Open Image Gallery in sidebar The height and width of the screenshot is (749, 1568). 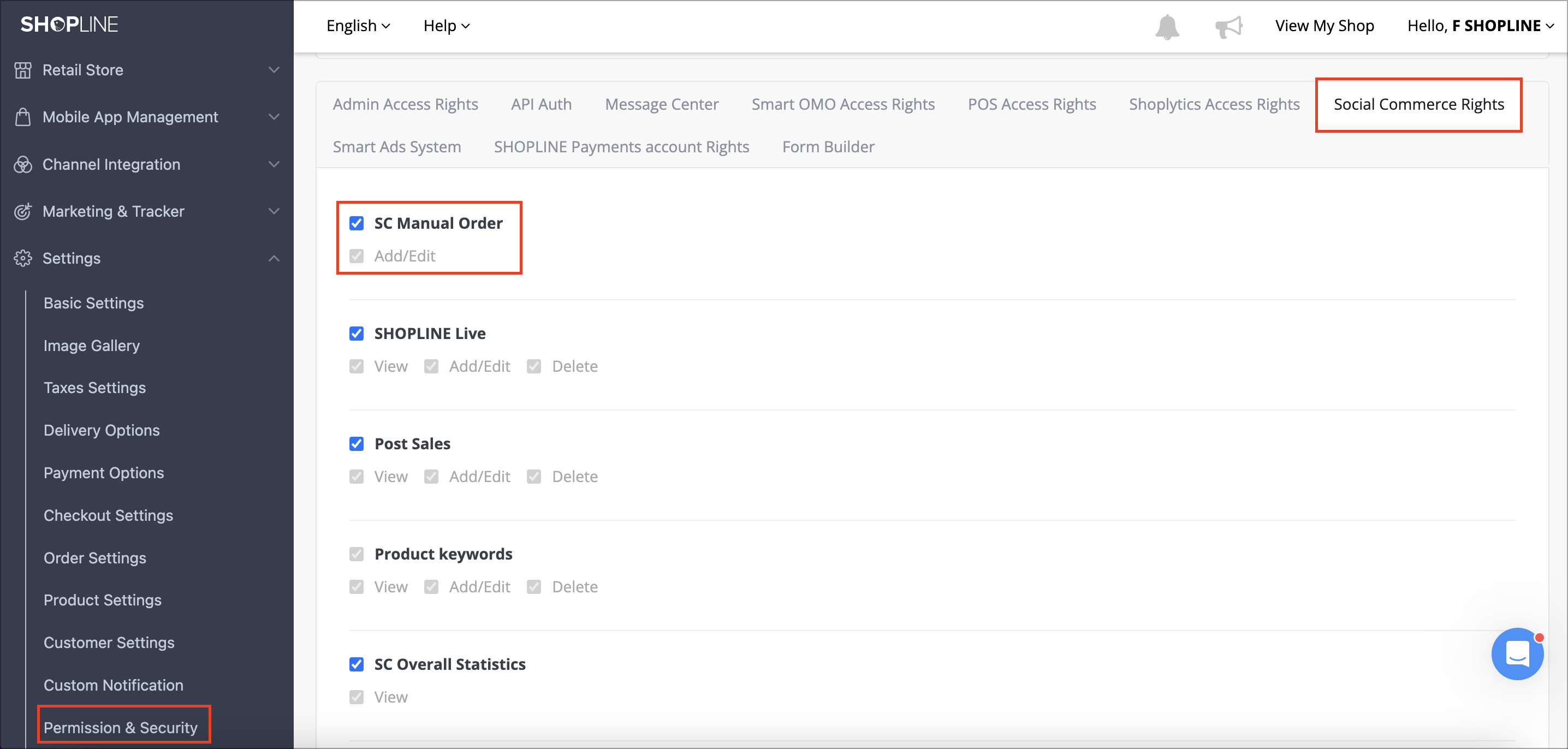(x=92, y=346)
